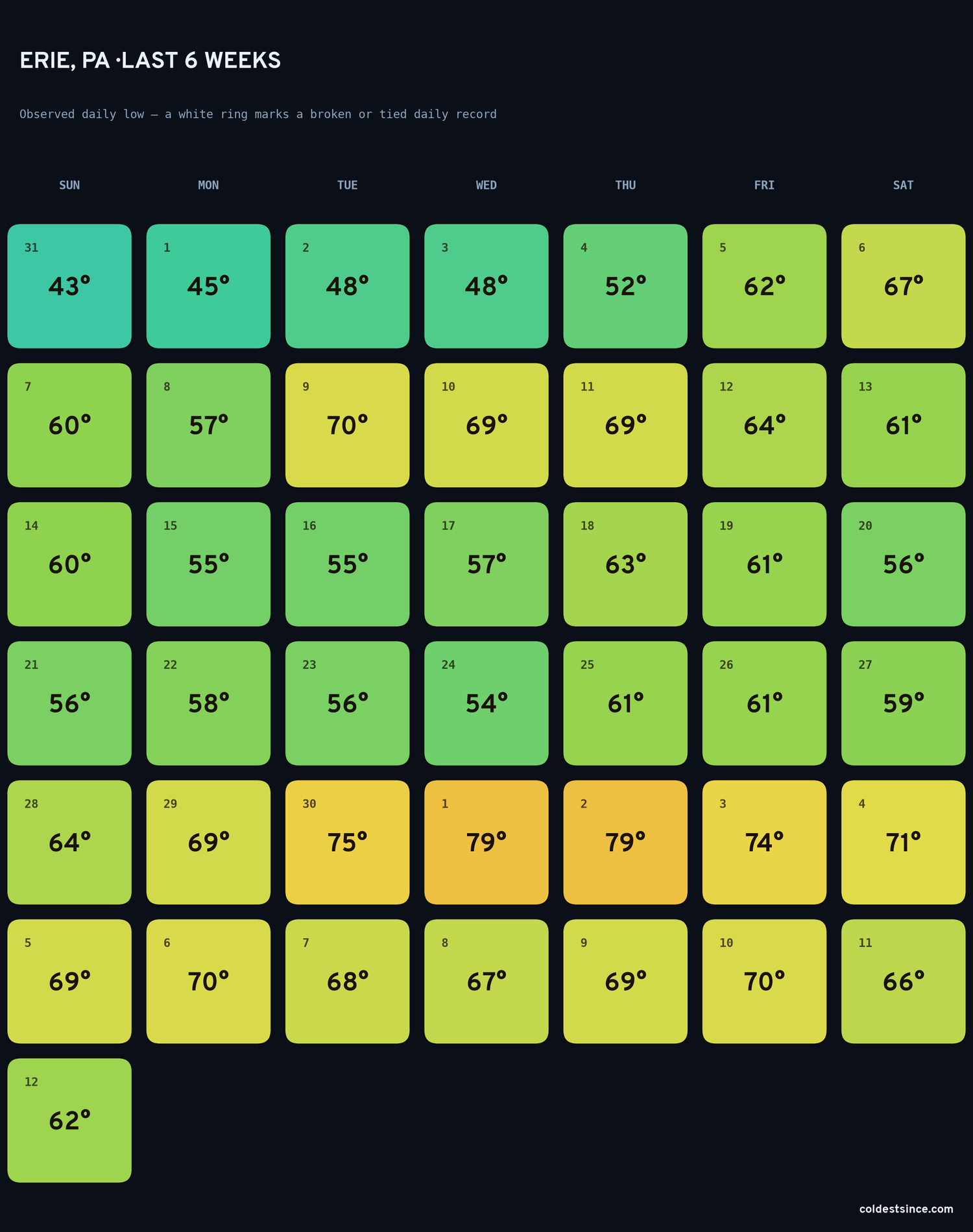Viewport: 973px width, 1232px height.
Task: Select the June 1 tile showing 45°
Action: [208, 286]
